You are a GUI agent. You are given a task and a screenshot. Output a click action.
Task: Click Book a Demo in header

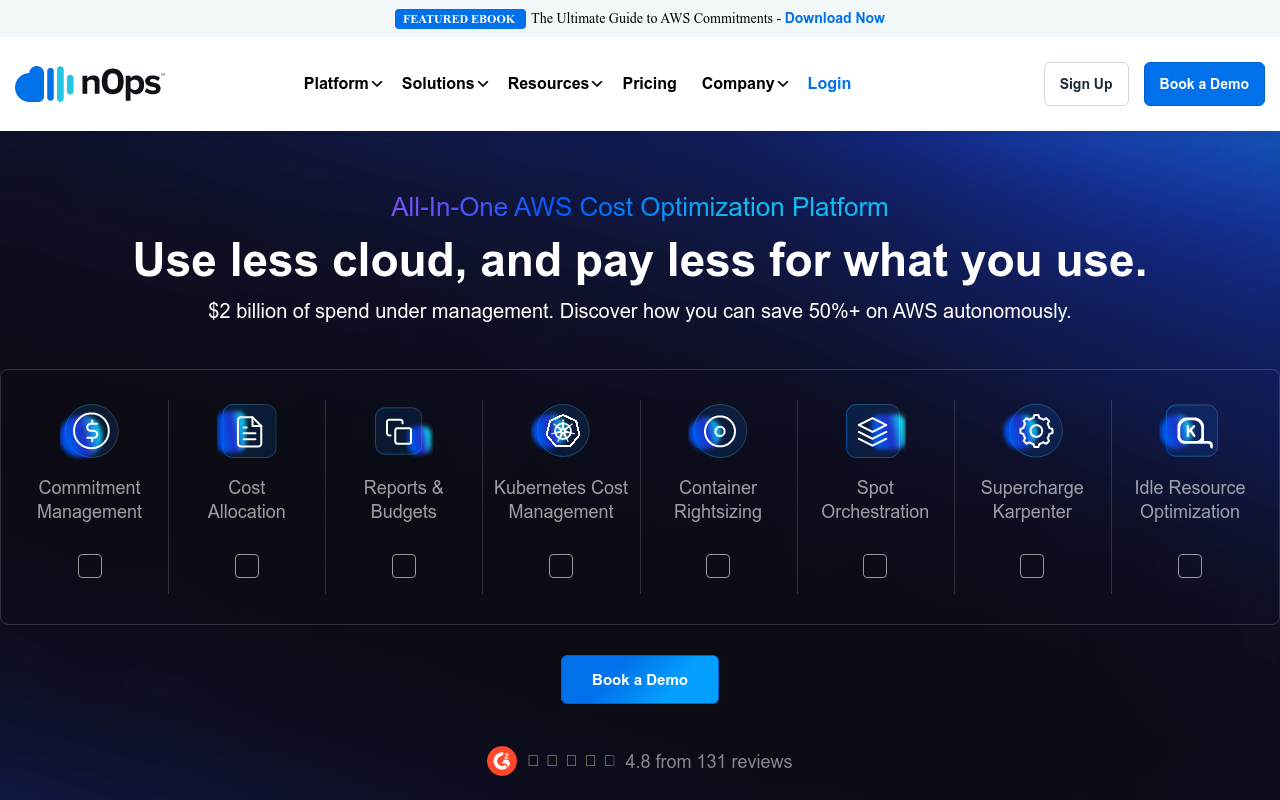(x=1204, y=84)
